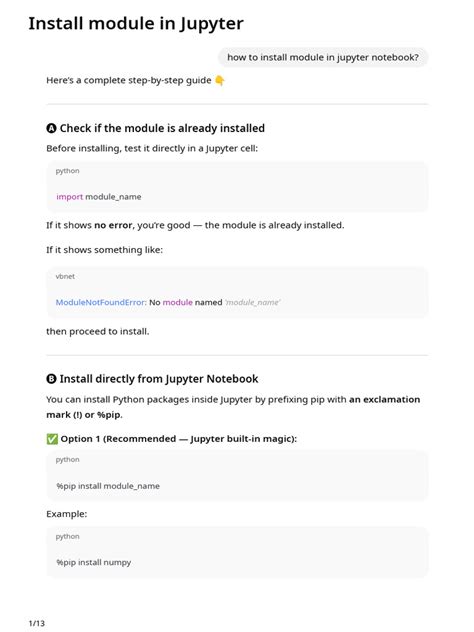Click the 'then proceed to install.' text
This screenshot has height=632, width=474.
click(x=98, y=332)
